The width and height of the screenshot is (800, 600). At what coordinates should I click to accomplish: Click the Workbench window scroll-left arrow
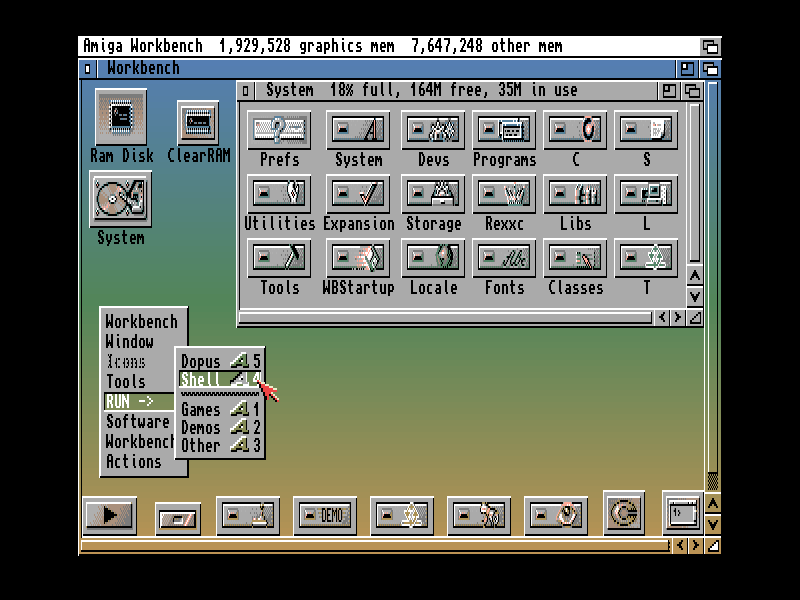tap(680, 545)
